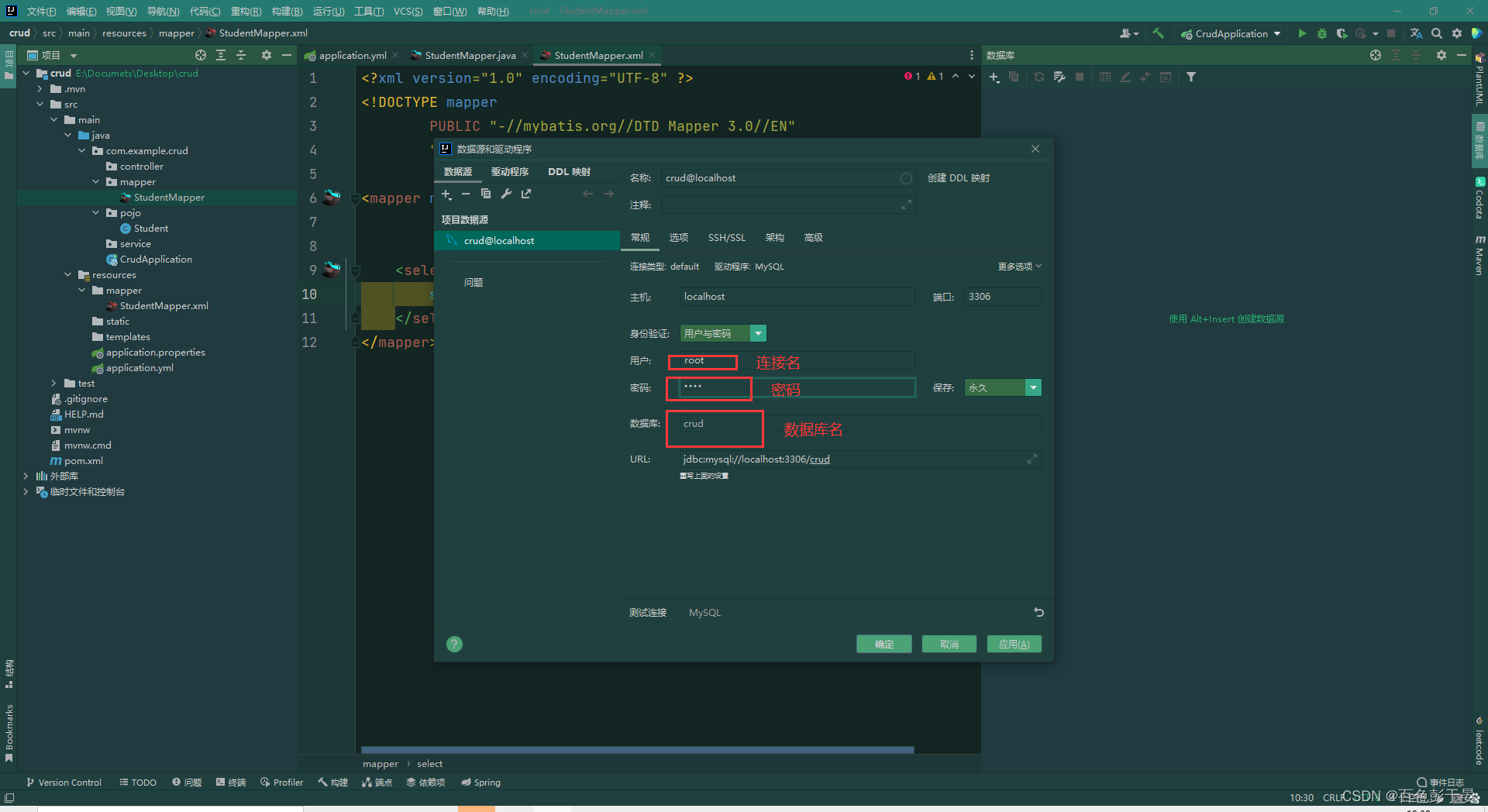Viewport: 1488px width, 812px height.
Task: Select crud@localhost in data source list
Action: [x=527, y=241]
